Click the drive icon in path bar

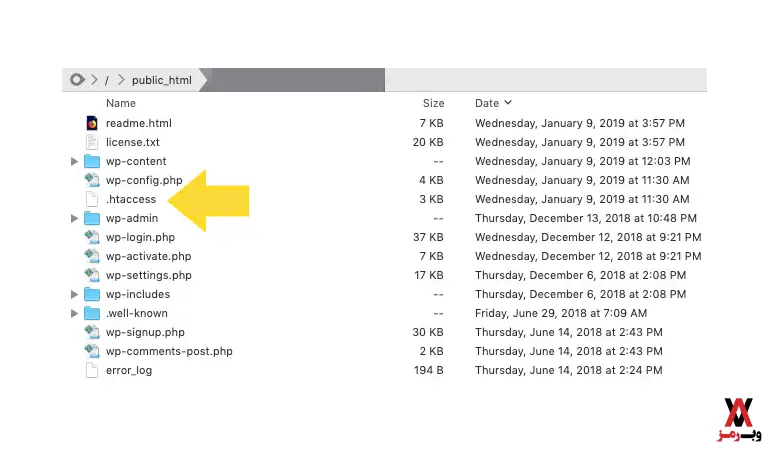pos(77,79)
